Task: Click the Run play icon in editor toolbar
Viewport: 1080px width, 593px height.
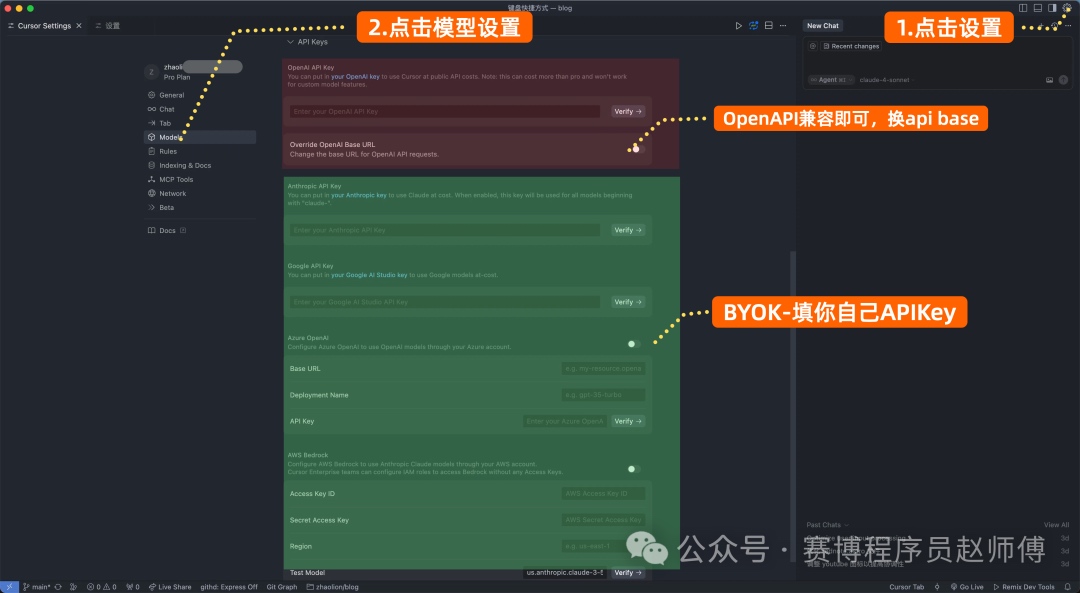Action: click(738, 25)
